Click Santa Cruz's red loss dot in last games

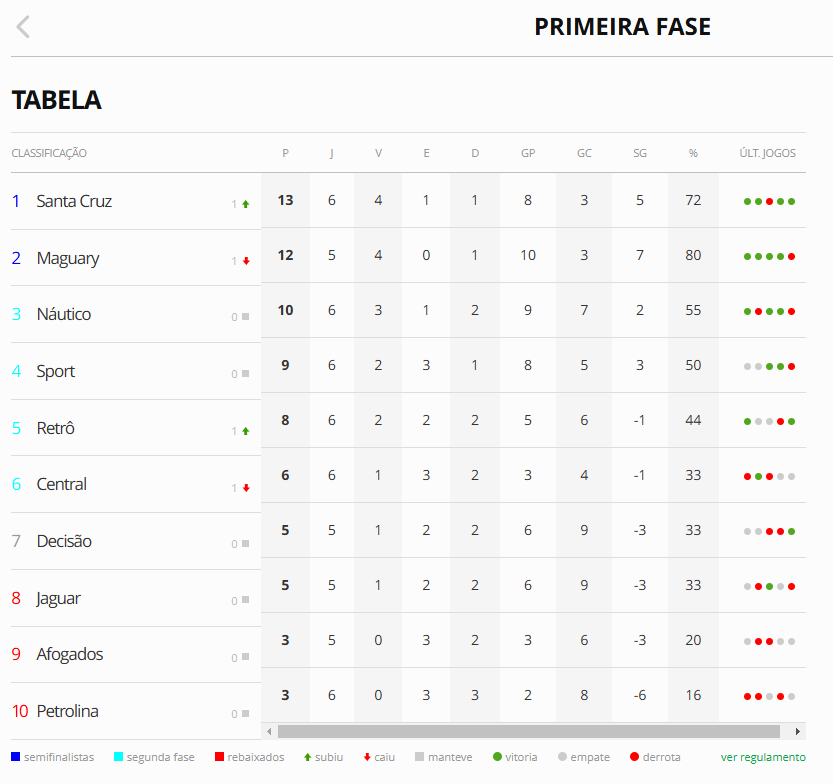pos(769,201)
